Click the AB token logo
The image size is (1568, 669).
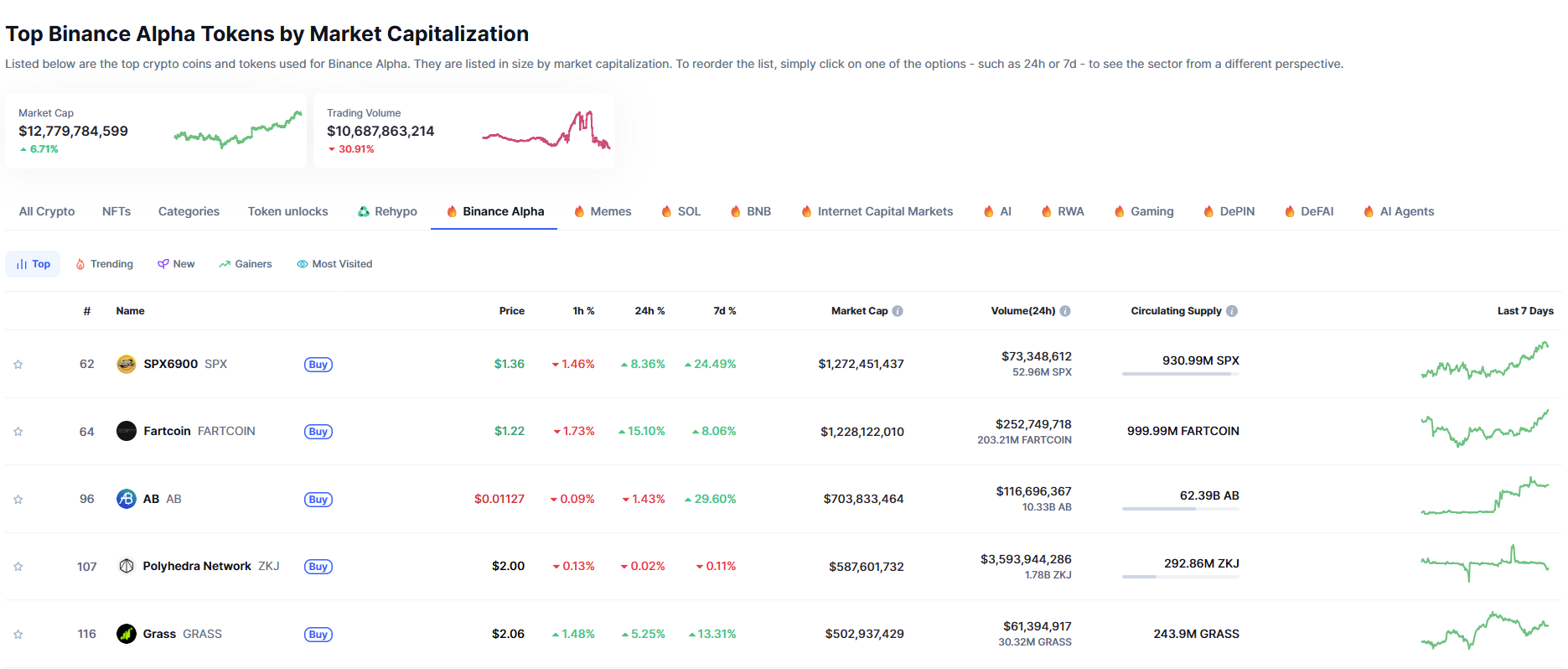tap(127, 499)
